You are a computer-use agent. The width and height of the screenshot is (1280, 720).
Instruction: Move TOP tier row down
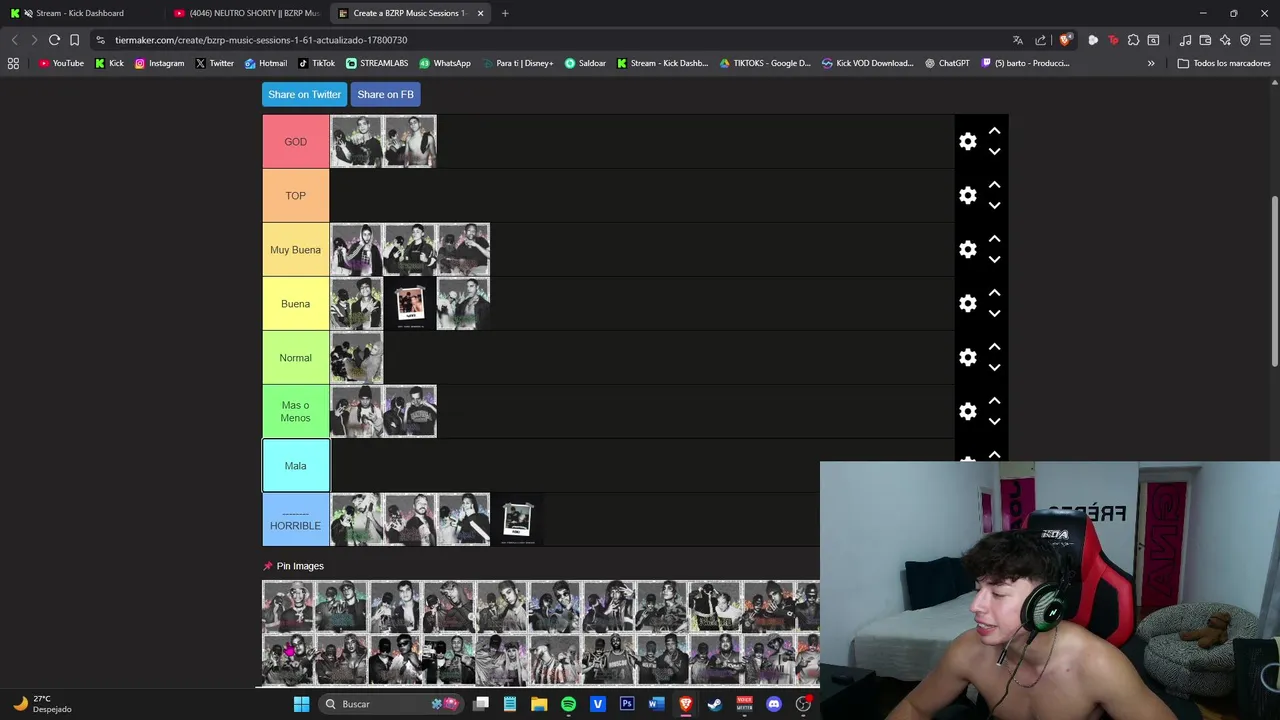pyautogui.click(x=994, y=206)
